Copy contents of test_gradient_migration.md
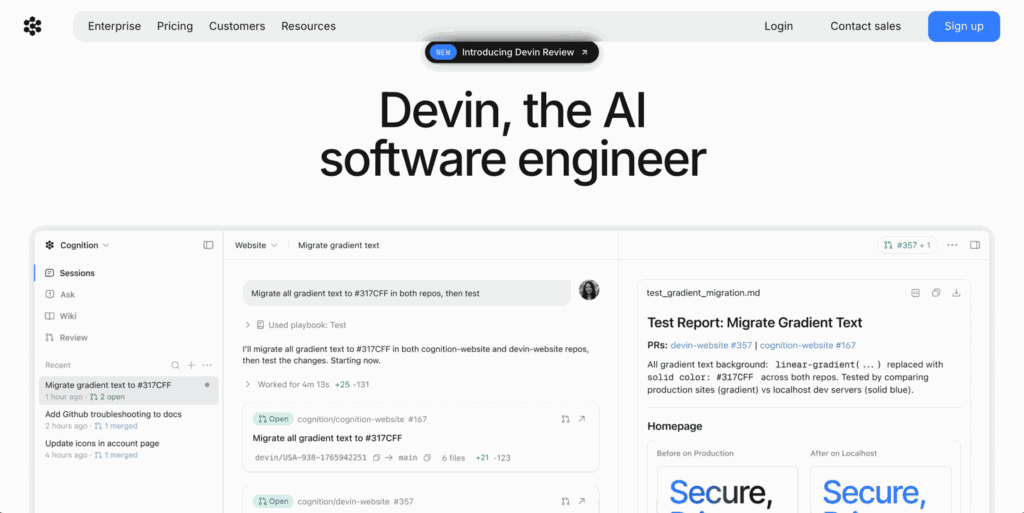The width and height of the screenshot is (1024, 513). tap(936, 293)
